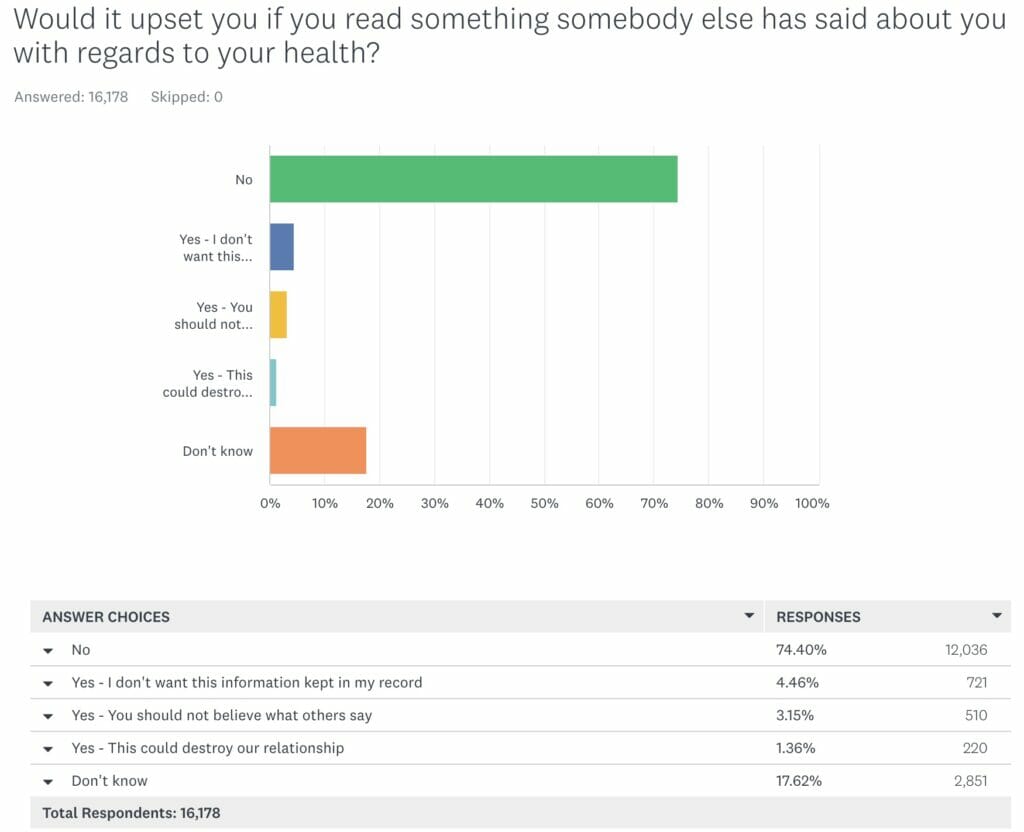Select the 2,851 response count cell
Viewport: 1024px width, 832px height.
click(x=966, y=781)
